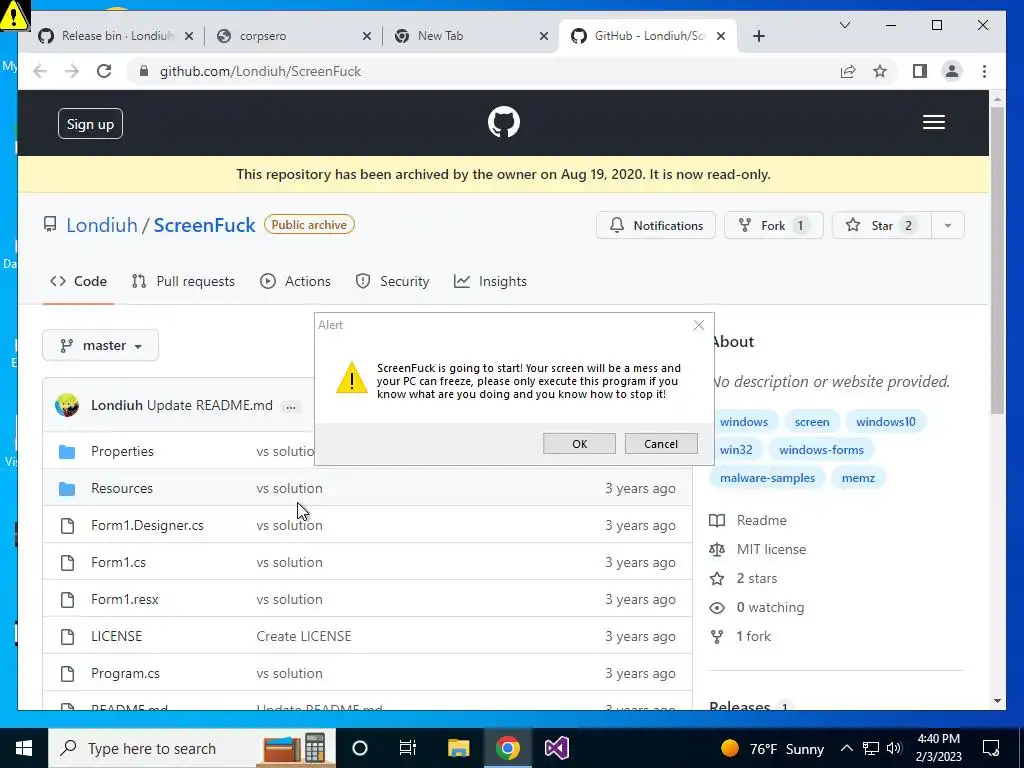Viewport: 1024px width, 768px height.
Task: Click the Cortana circle icon on taskbar
Action: tap(360, 748)
